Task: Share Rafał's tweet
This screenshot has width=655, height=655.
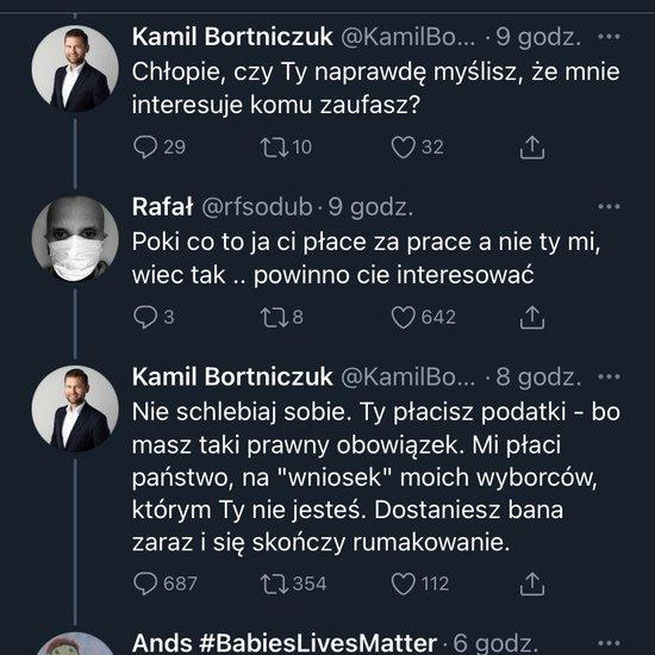Action: pyautogui.click(x=533, y=317)
